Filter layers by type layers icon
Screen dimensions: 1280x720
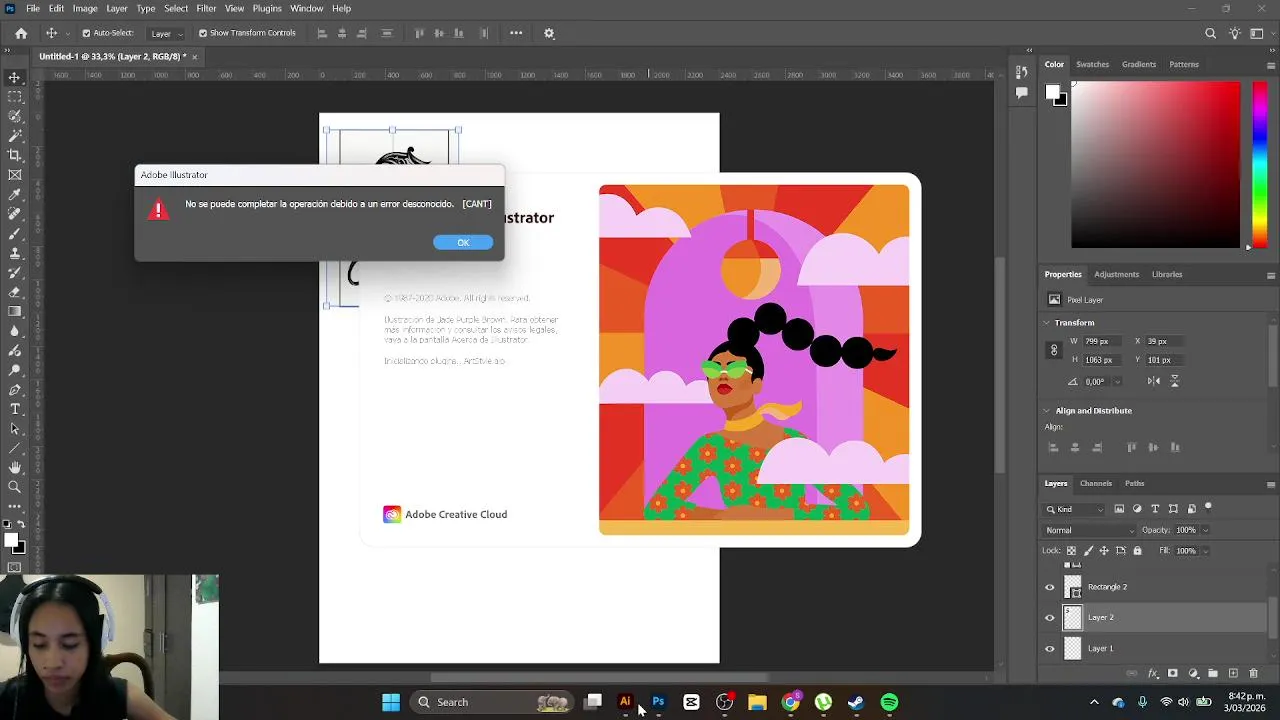[1155, 509]
